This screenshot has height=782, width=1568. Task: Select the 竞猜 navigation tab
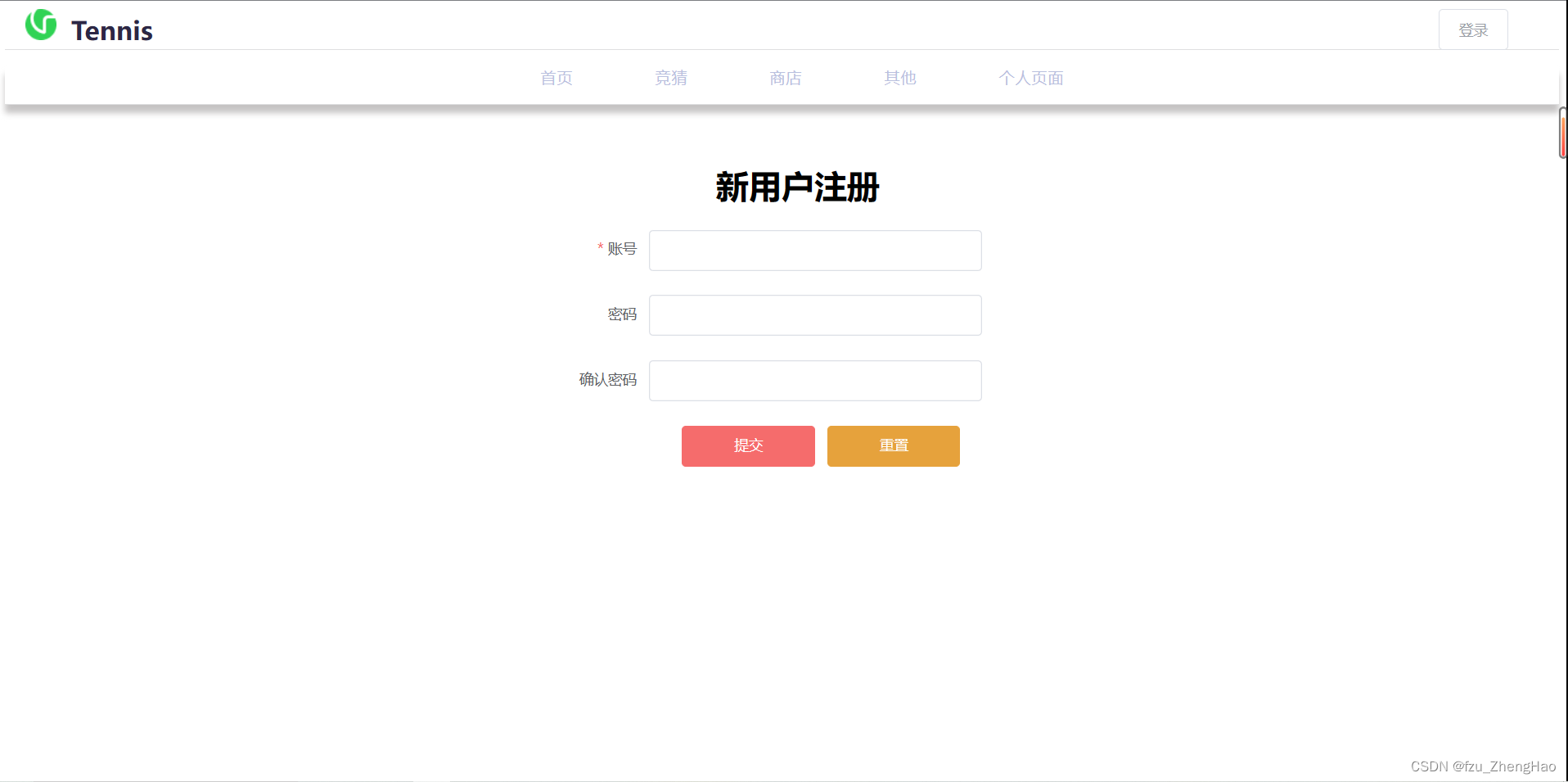(671, 78)
